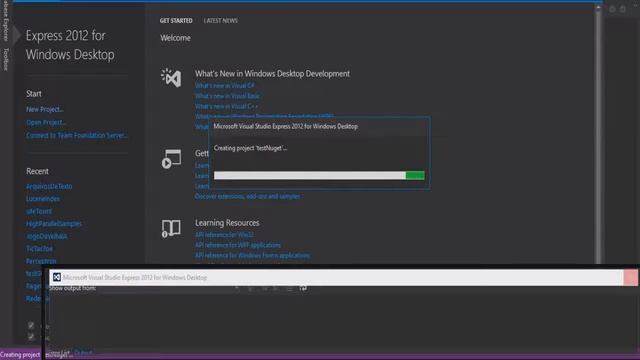640x360 pixels.
Task: Click the New Project... link
Action: (x=44, y=109)
